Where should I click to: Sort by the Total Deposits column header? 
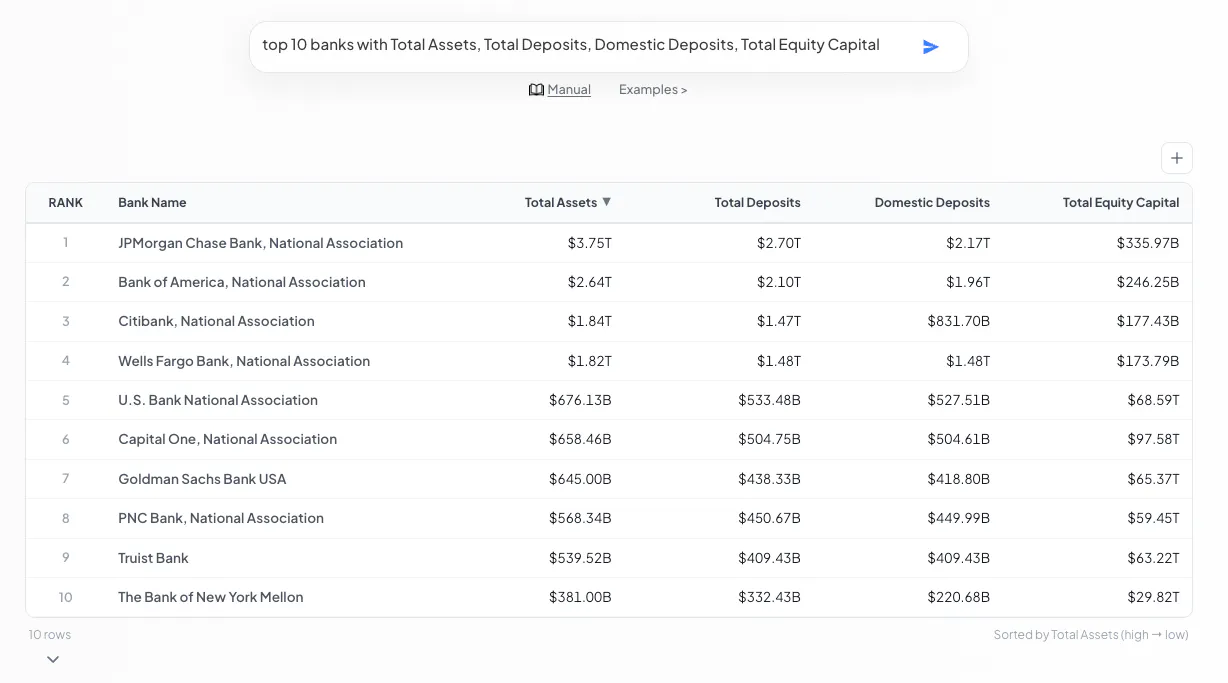757,202
